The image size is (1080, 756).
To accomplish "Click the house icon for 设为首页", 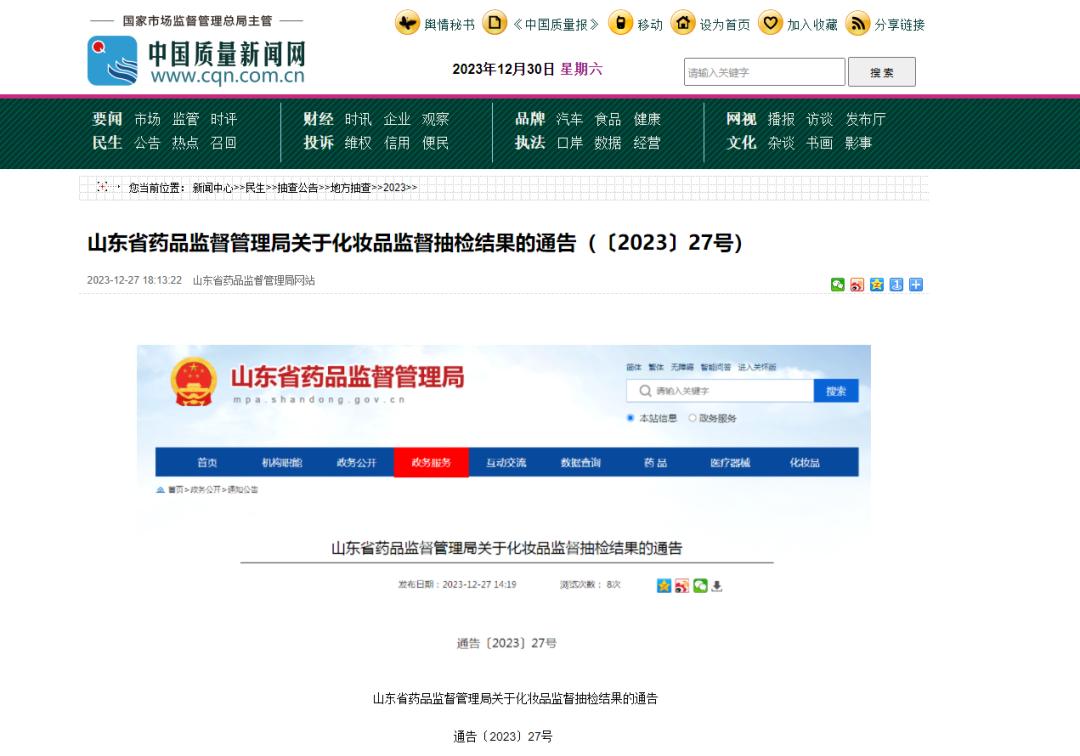I will click(683, 23).
